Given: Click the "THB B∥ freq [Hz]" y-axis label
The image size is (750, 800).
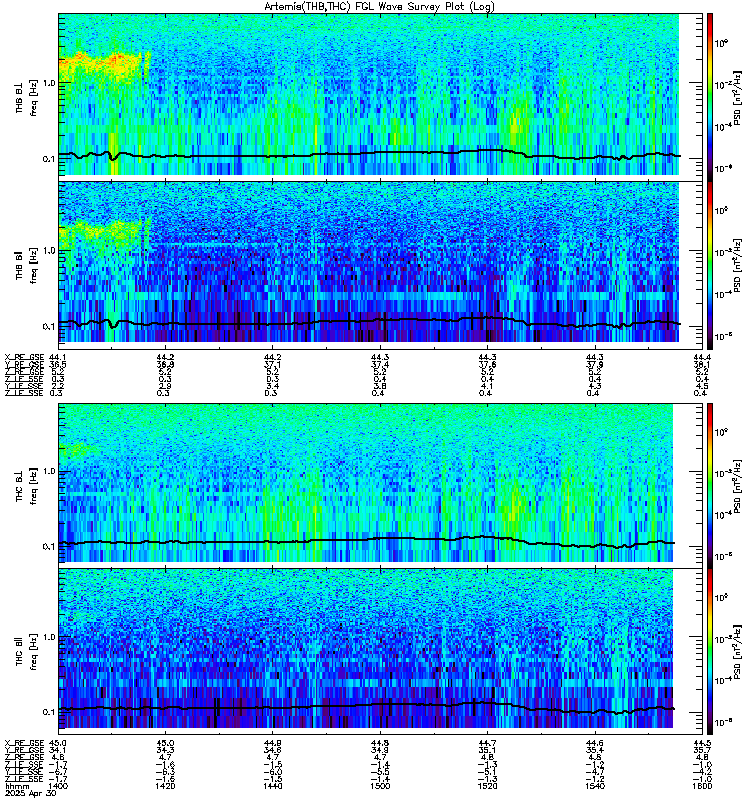Looking at the screenshot, I should [26, 265].
